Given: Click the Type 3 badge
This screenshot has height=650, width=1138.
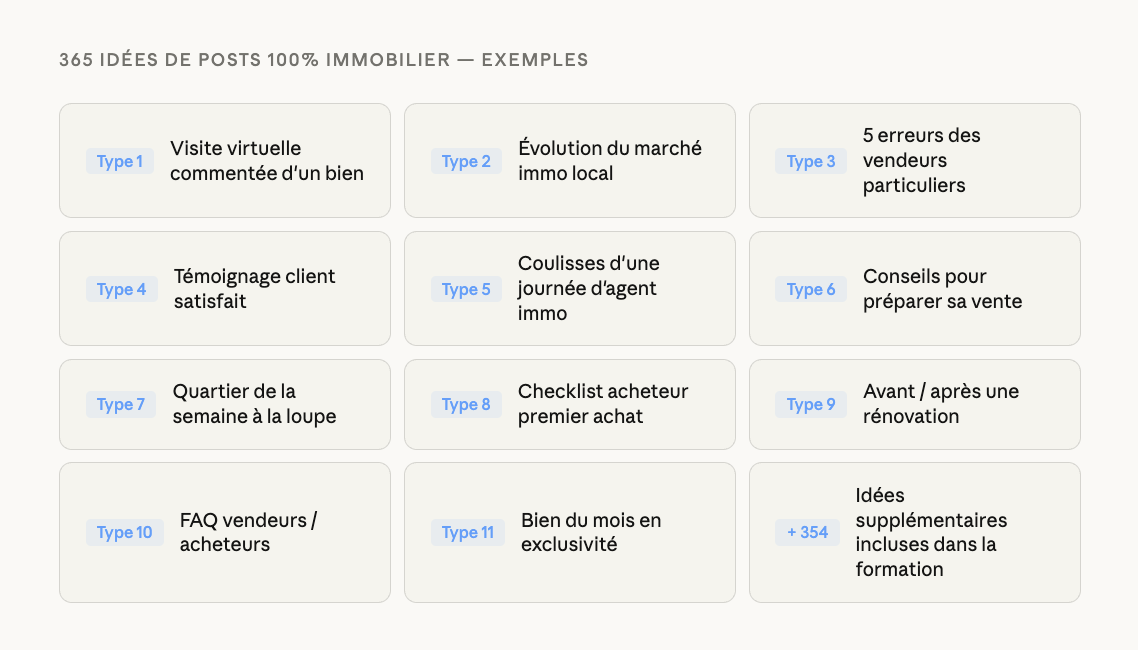Looking at the screenshot, I should coord(811,161).
